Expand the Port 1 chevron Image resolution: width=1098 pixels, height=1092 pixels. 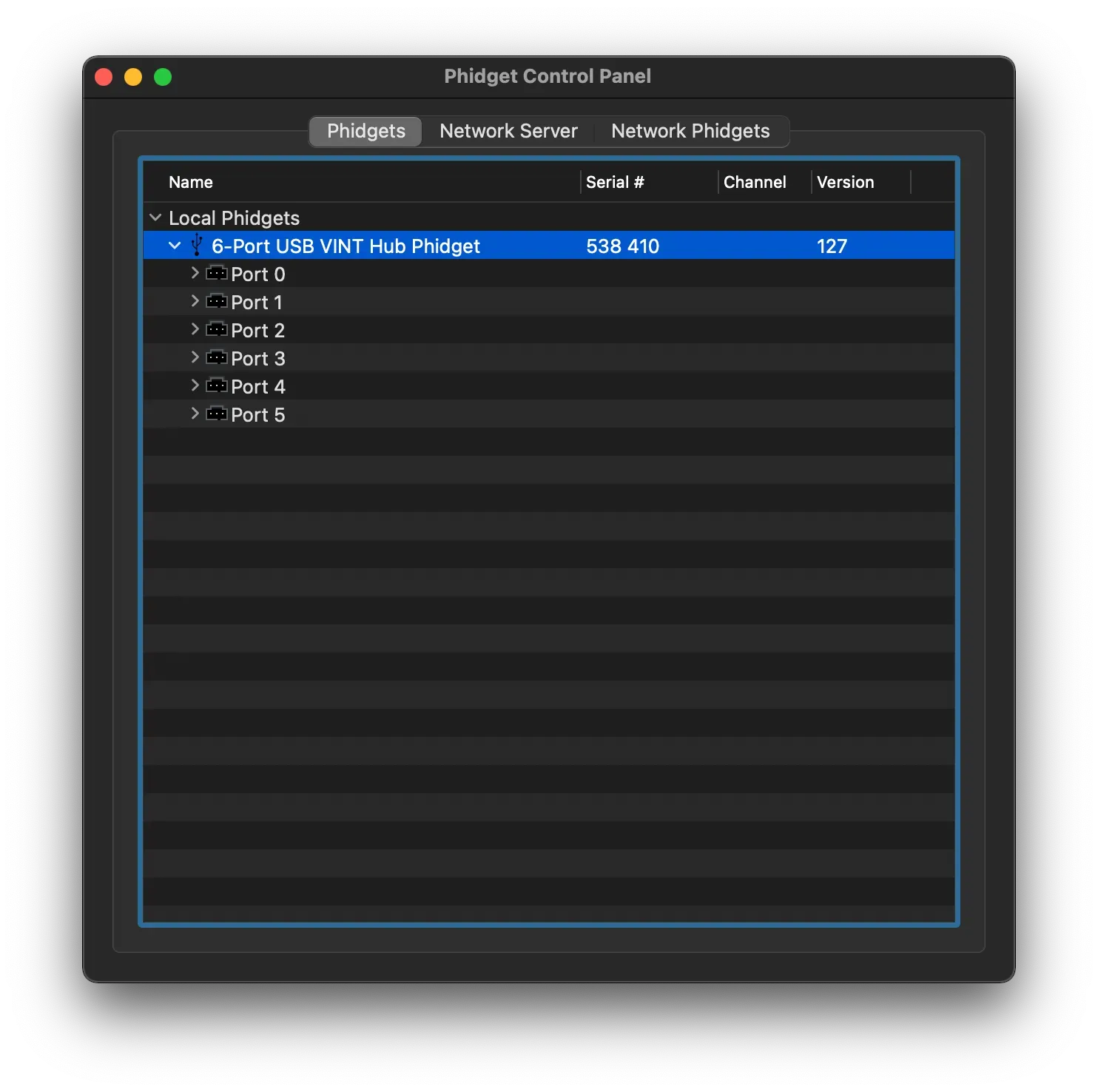point(195,301)
